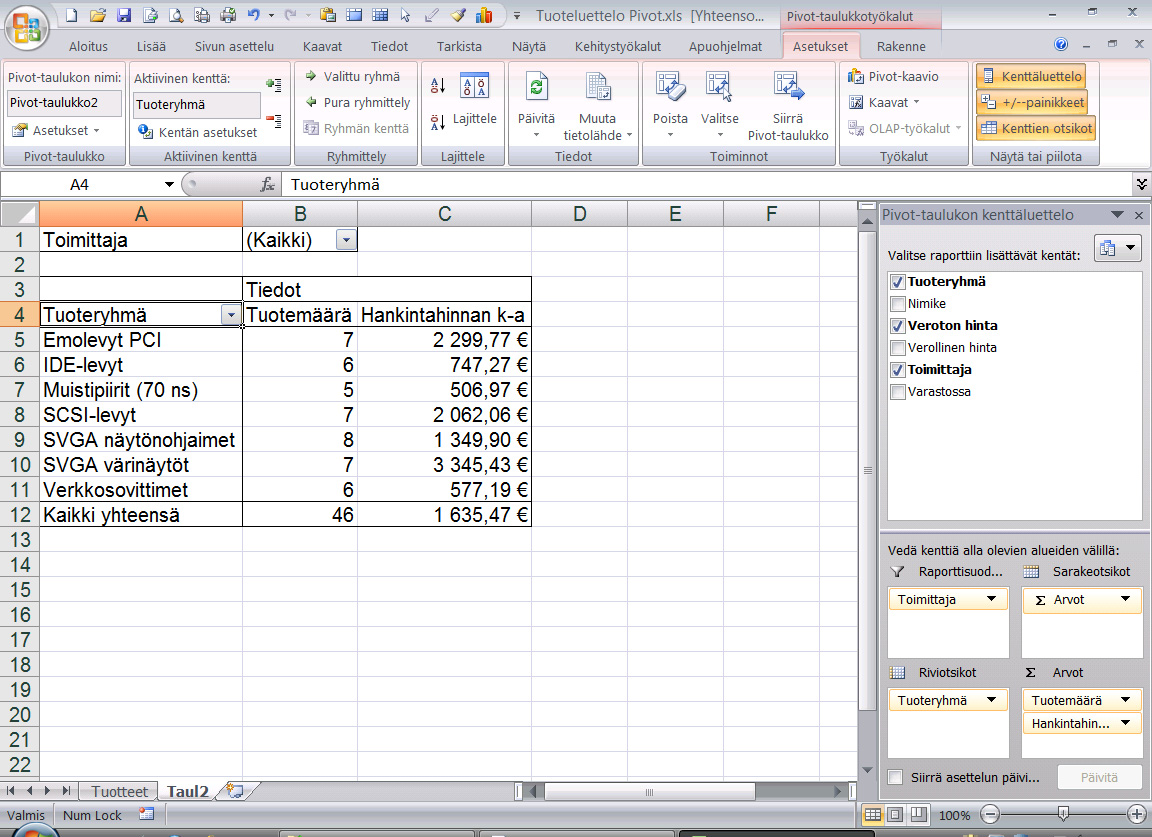Insert a Pivot-kaavio chart

[x=893, y=76]
